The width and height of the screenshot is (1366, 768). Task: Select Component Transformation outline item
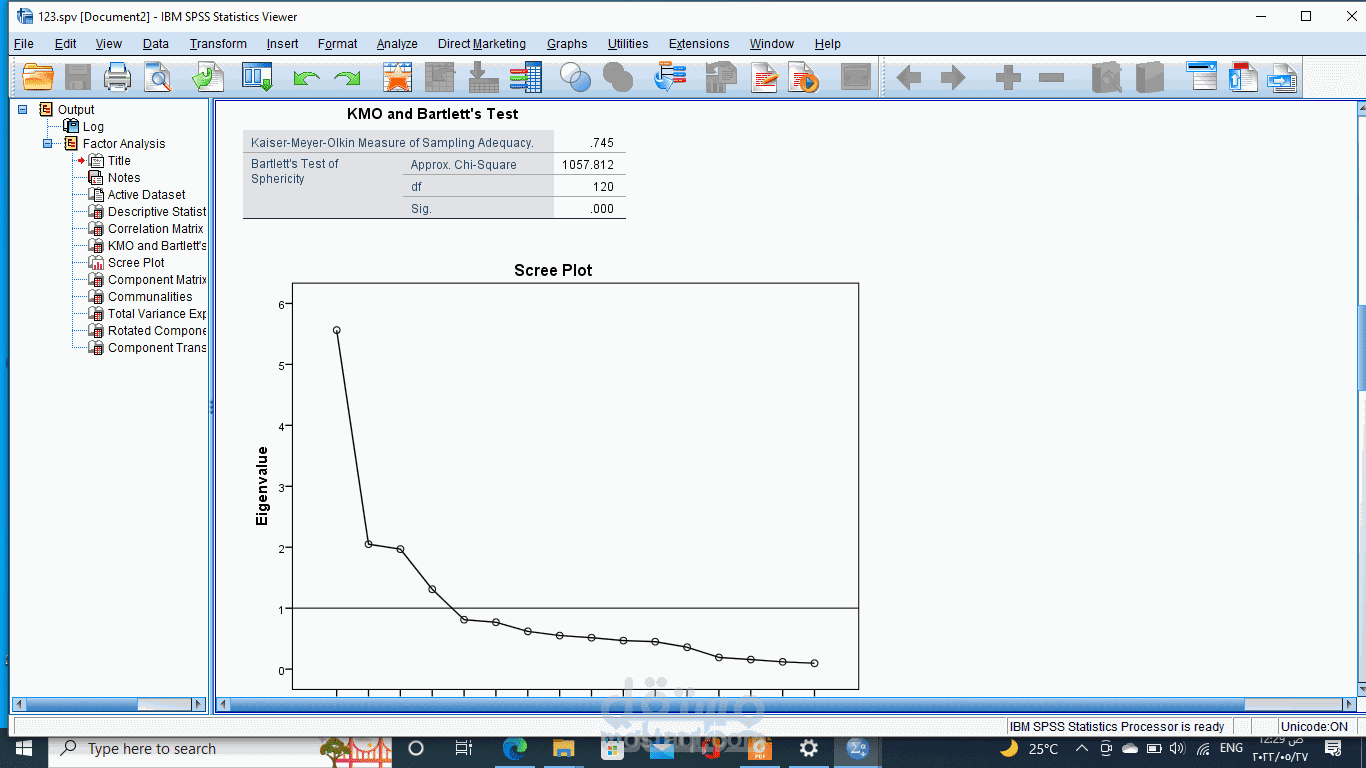click(x=157, y=348)
